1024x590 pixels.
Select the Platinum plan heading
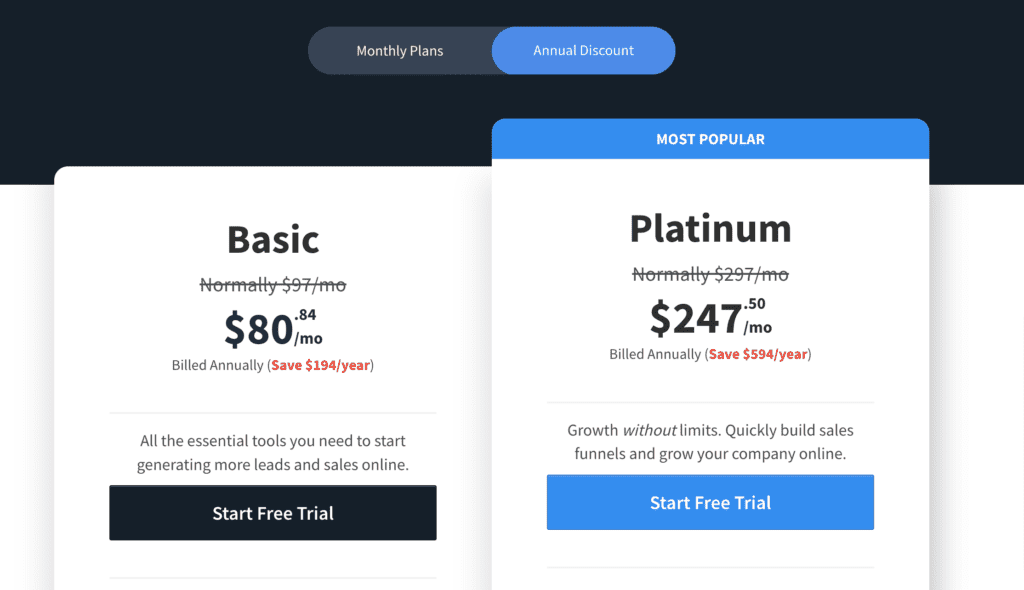coord(711,229)
